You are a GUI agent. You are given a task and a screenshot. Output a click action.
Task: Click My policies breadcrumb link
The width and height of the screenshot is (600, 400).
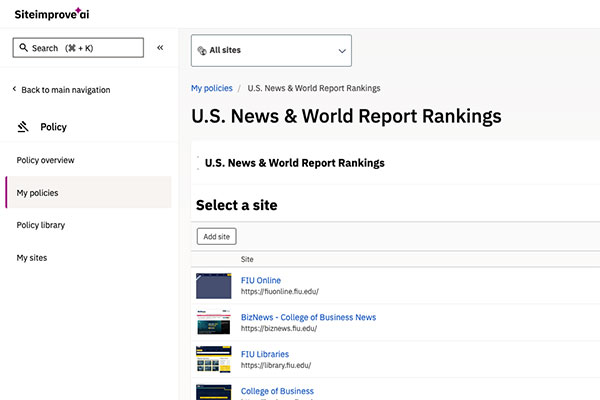[212, 88]
